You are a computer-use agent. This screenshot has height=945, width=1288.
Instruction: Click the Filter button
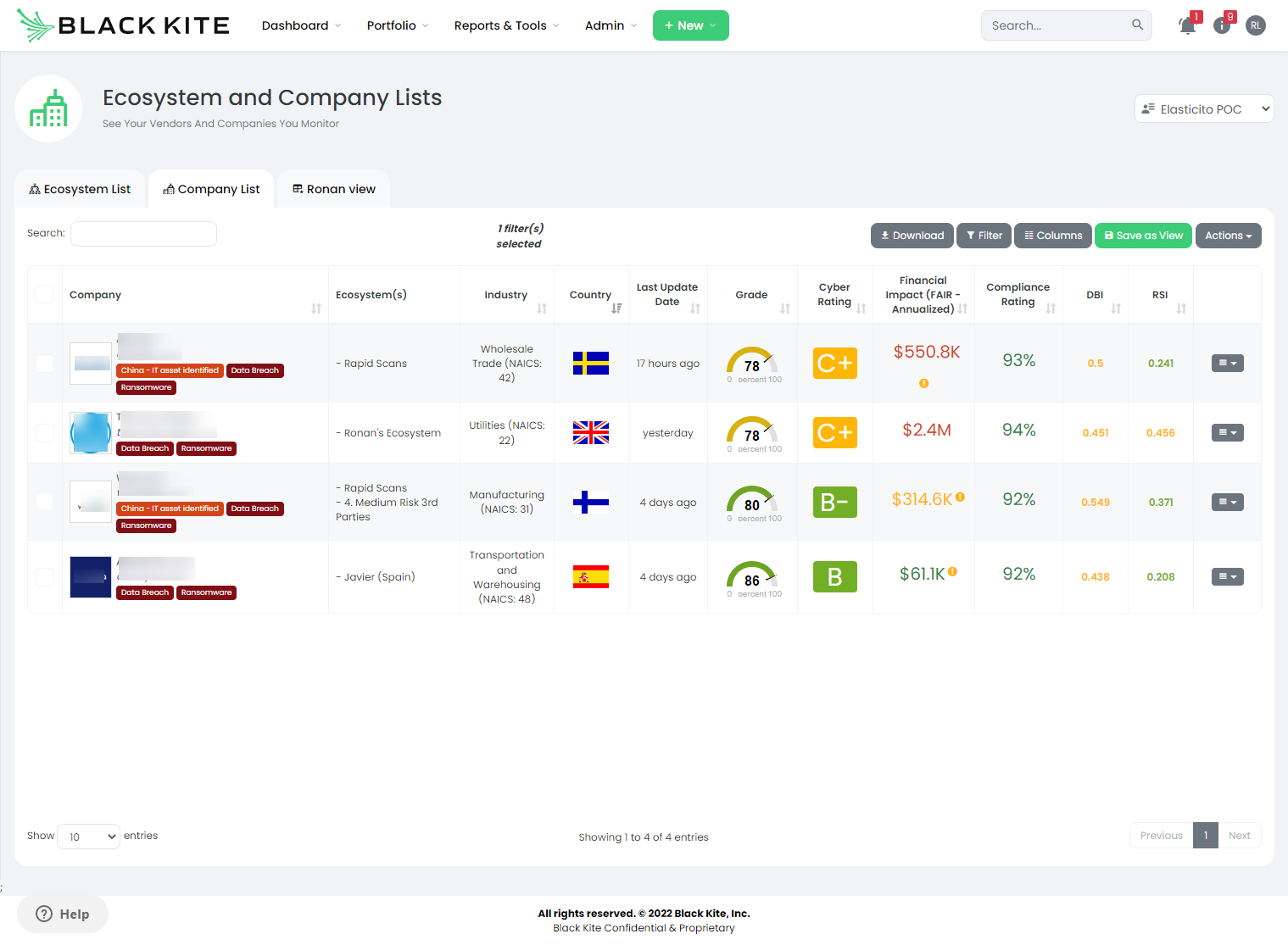[x=984, y=236]
